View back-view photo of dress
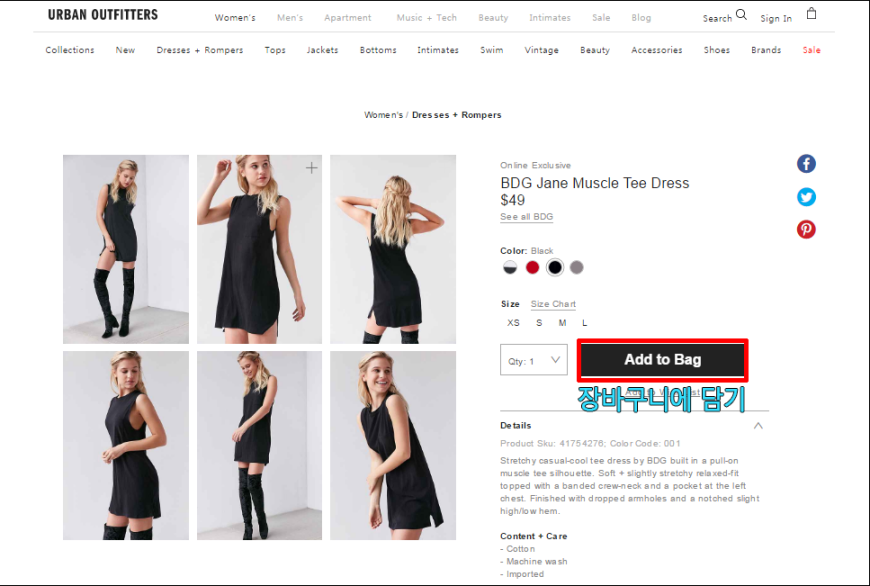 pyautogui.click(x=393, y=249)
